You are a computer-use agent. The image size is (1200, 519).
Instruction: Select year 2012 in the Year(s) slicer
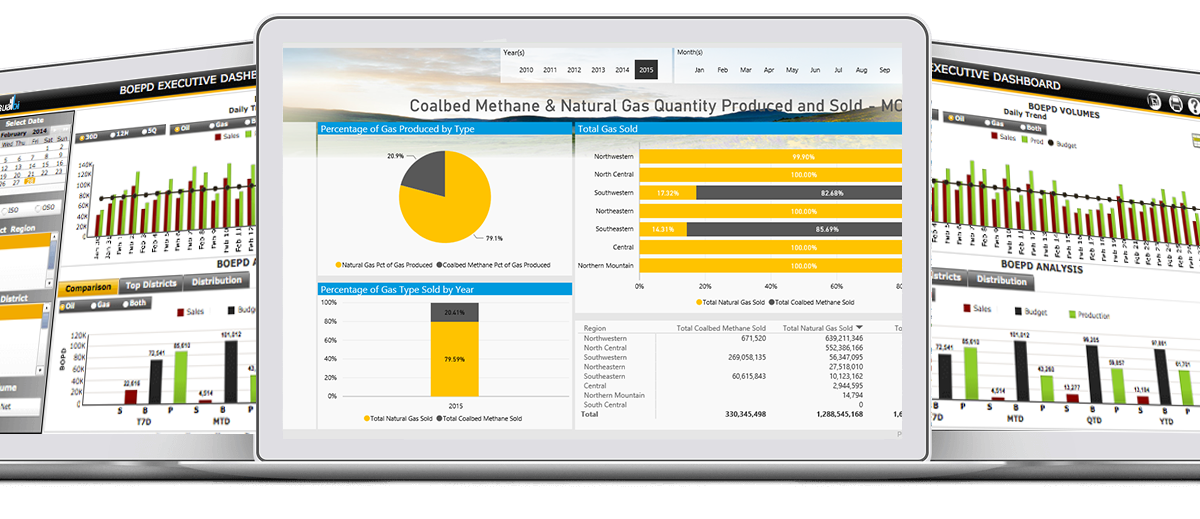574,70
